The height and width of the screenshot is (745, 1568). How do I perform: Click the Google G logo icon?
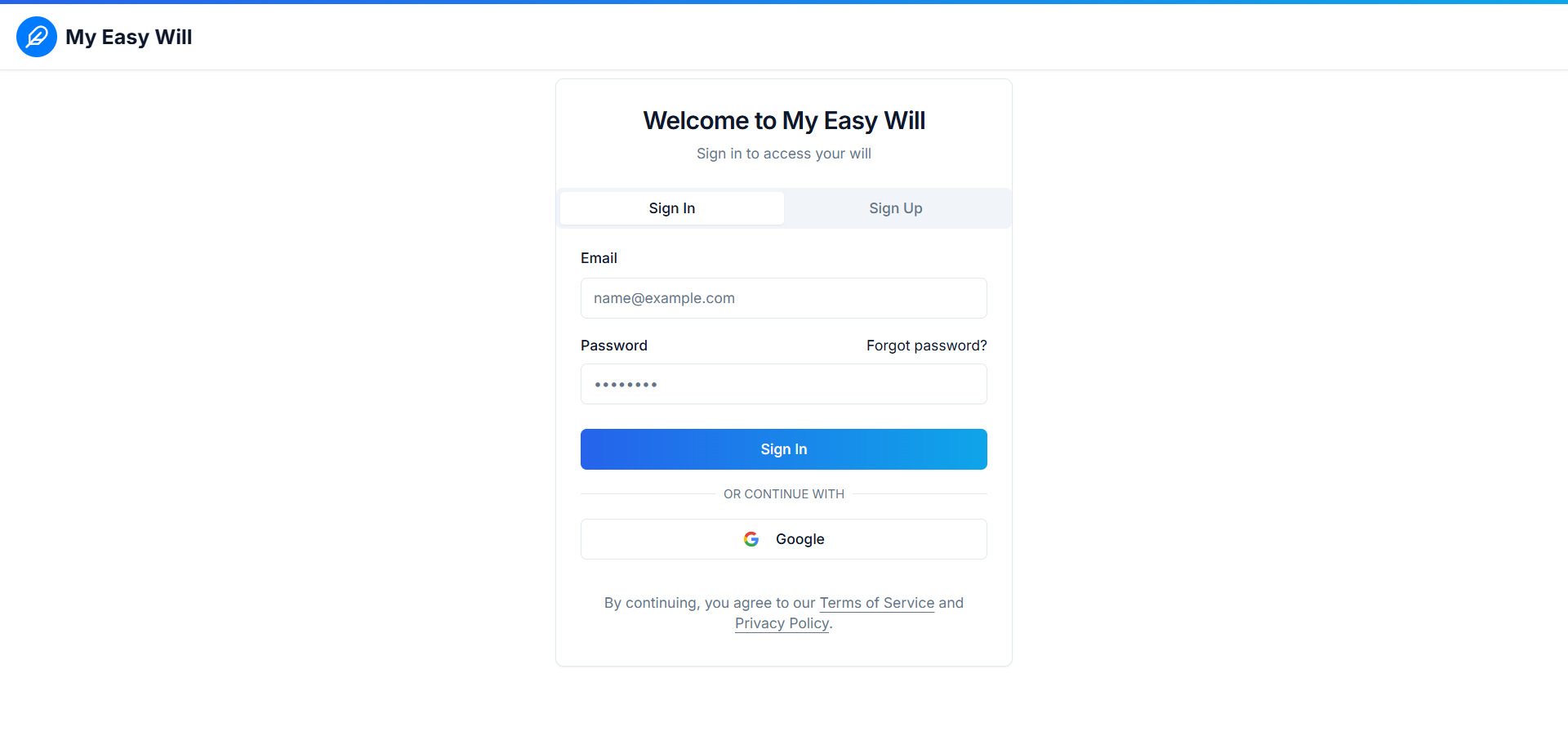(751, 539)
